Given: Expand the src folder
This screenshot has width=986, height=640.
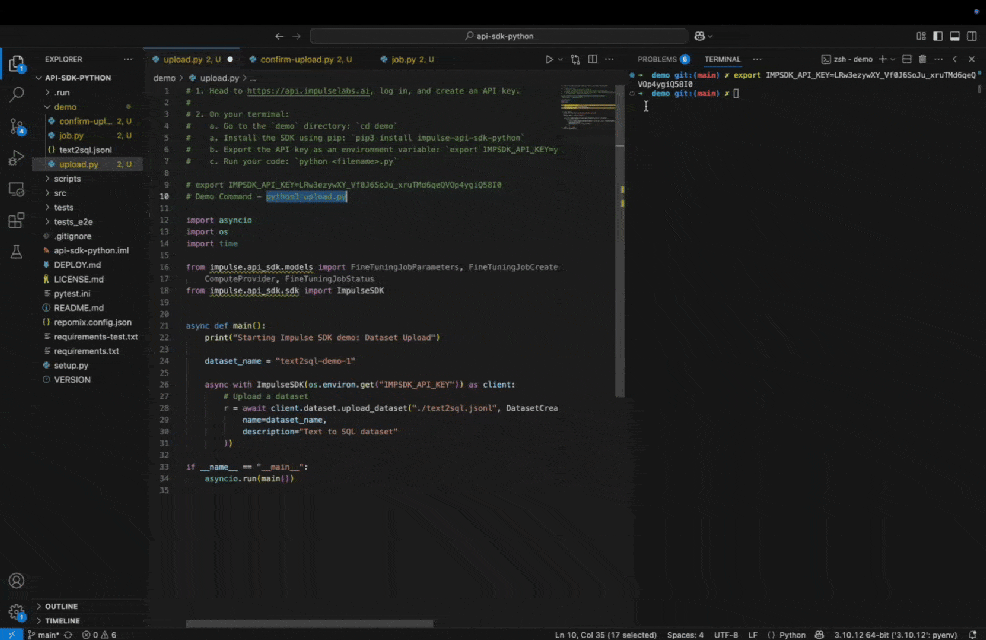Looking at the screenshot, I should click(60, 193).
